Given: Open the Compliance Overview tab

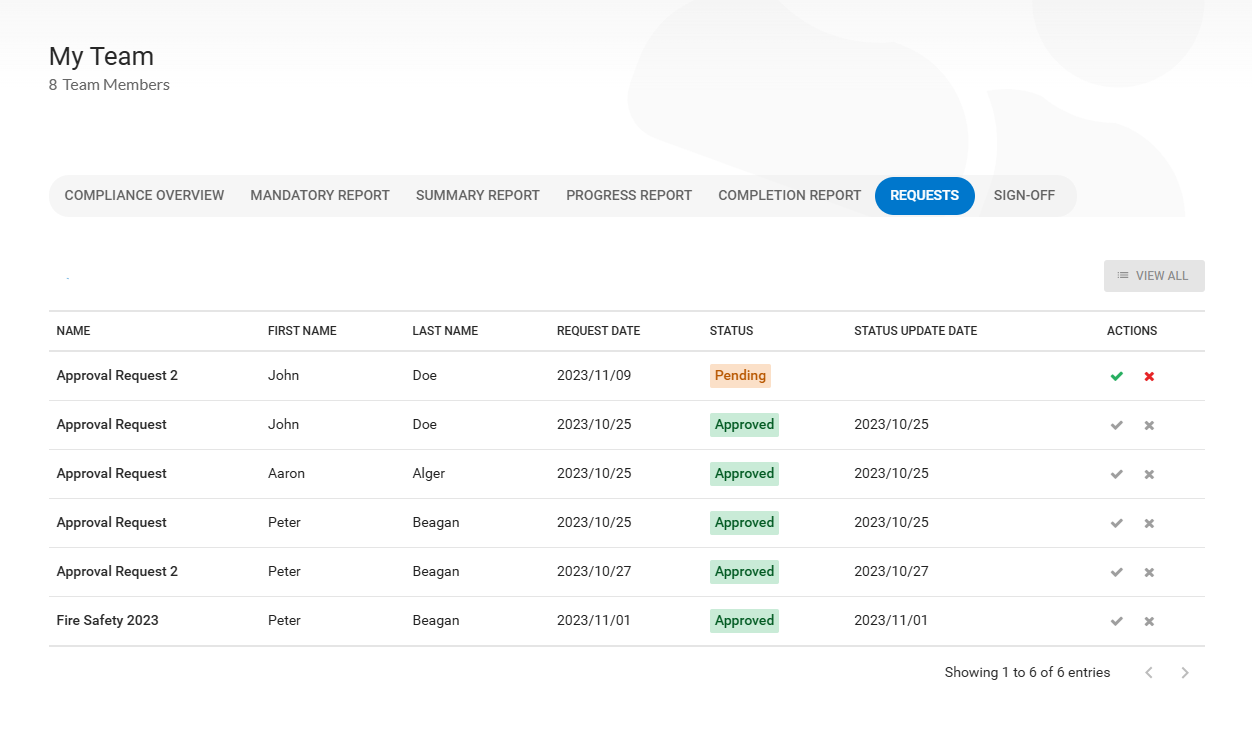Looking at the screenshot, I should (x=144, y=196).
